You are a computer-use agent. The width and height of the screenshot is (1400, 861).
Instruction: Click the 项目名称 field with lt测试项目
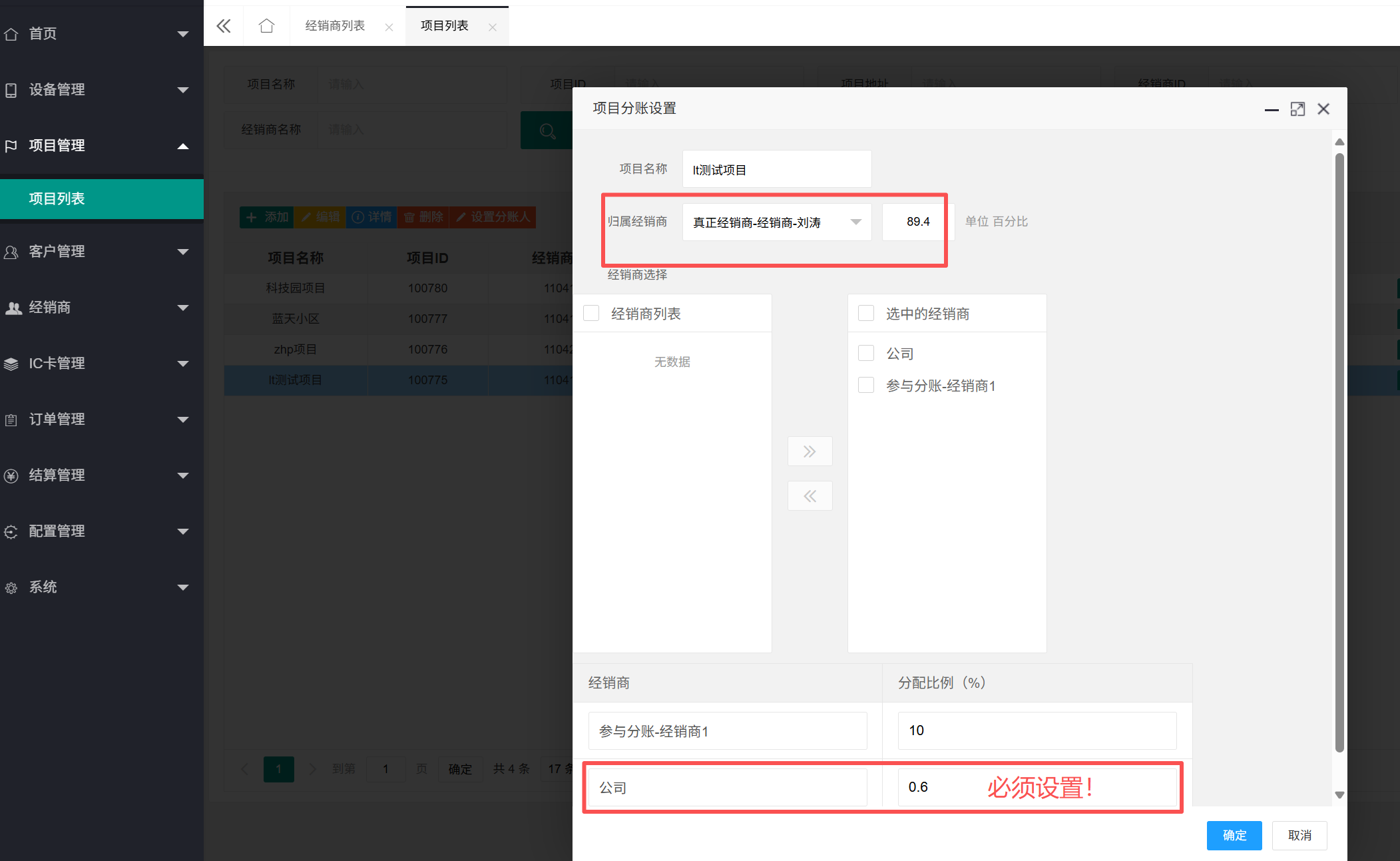[777, 169]
